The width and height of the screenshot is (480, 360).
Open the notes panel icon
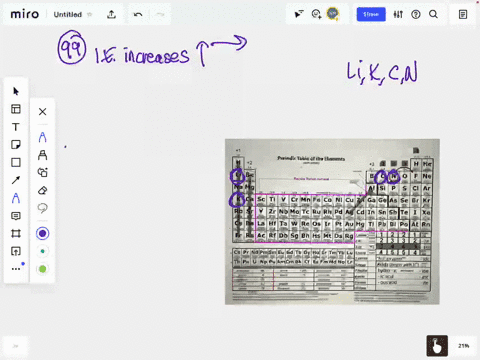463,14
